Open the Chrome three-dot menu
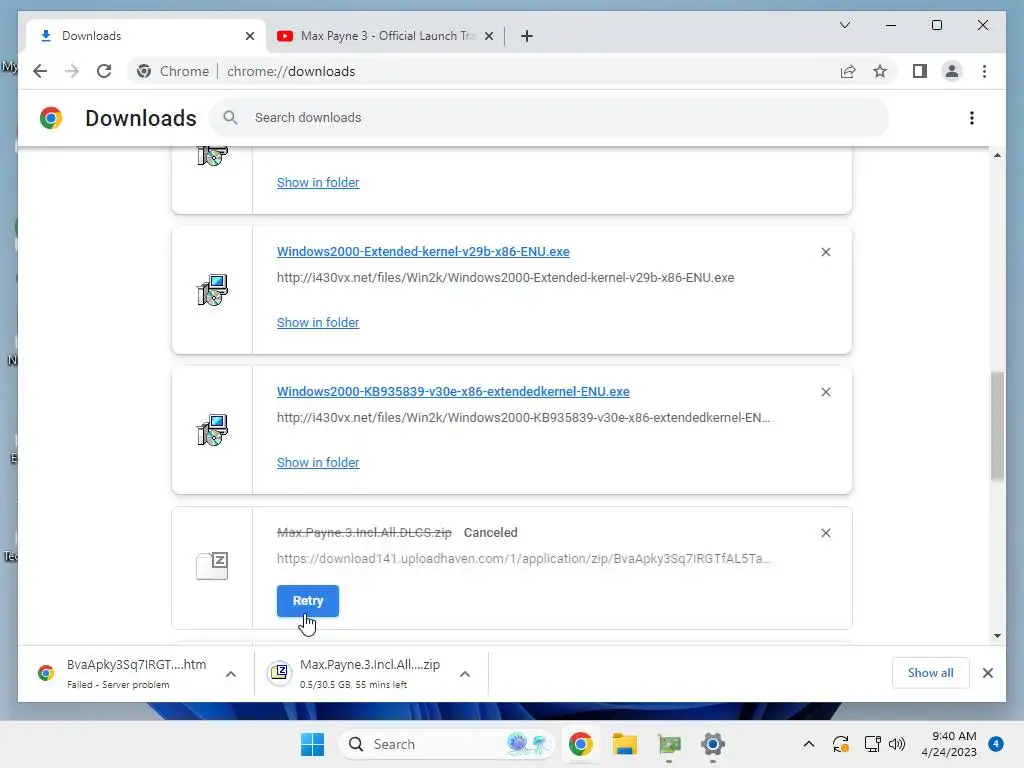The image size is (1024, 768). 984,71
